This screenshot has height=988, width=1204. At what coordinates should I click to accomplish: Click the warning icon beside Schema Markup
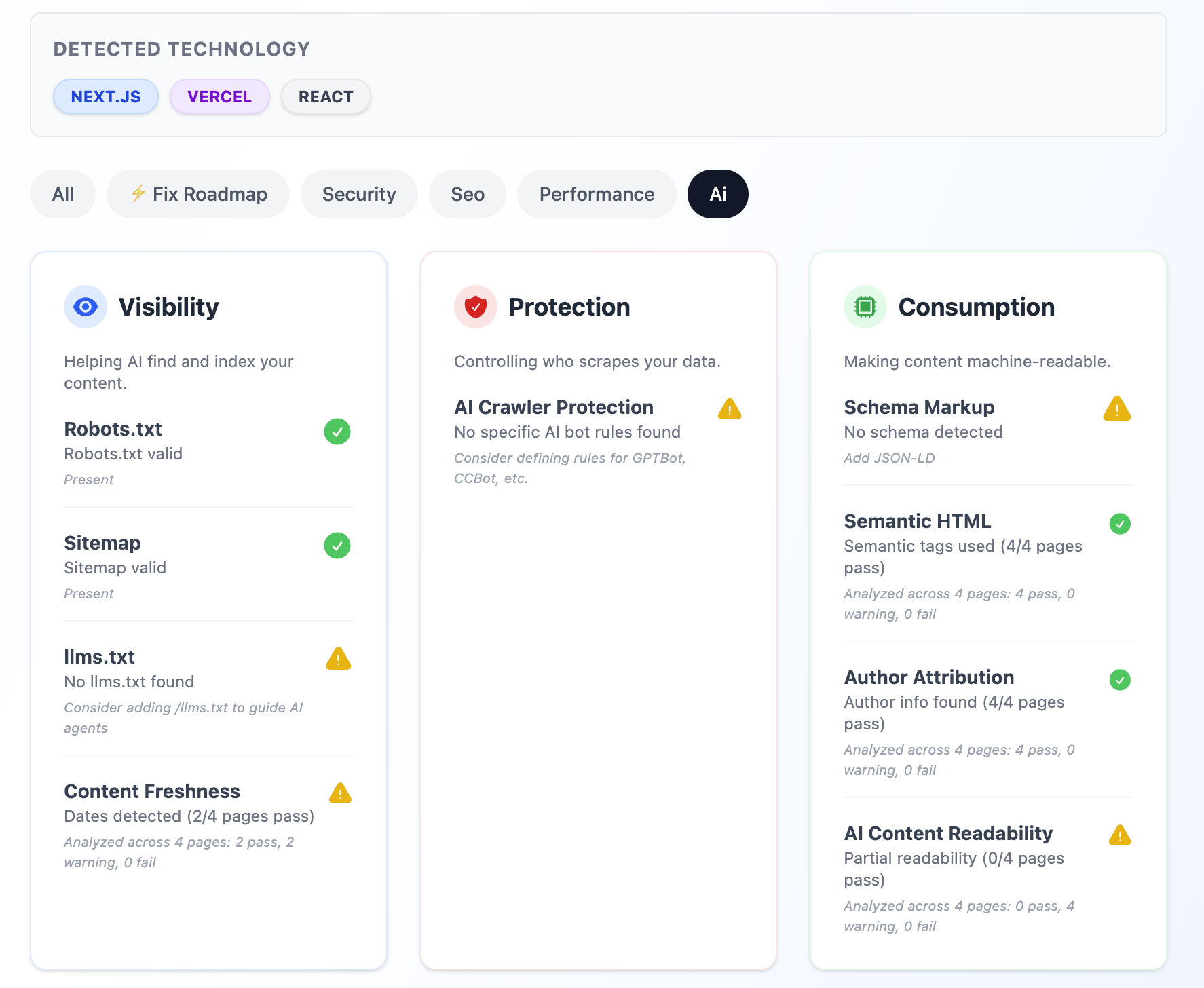coord(1118,409)
